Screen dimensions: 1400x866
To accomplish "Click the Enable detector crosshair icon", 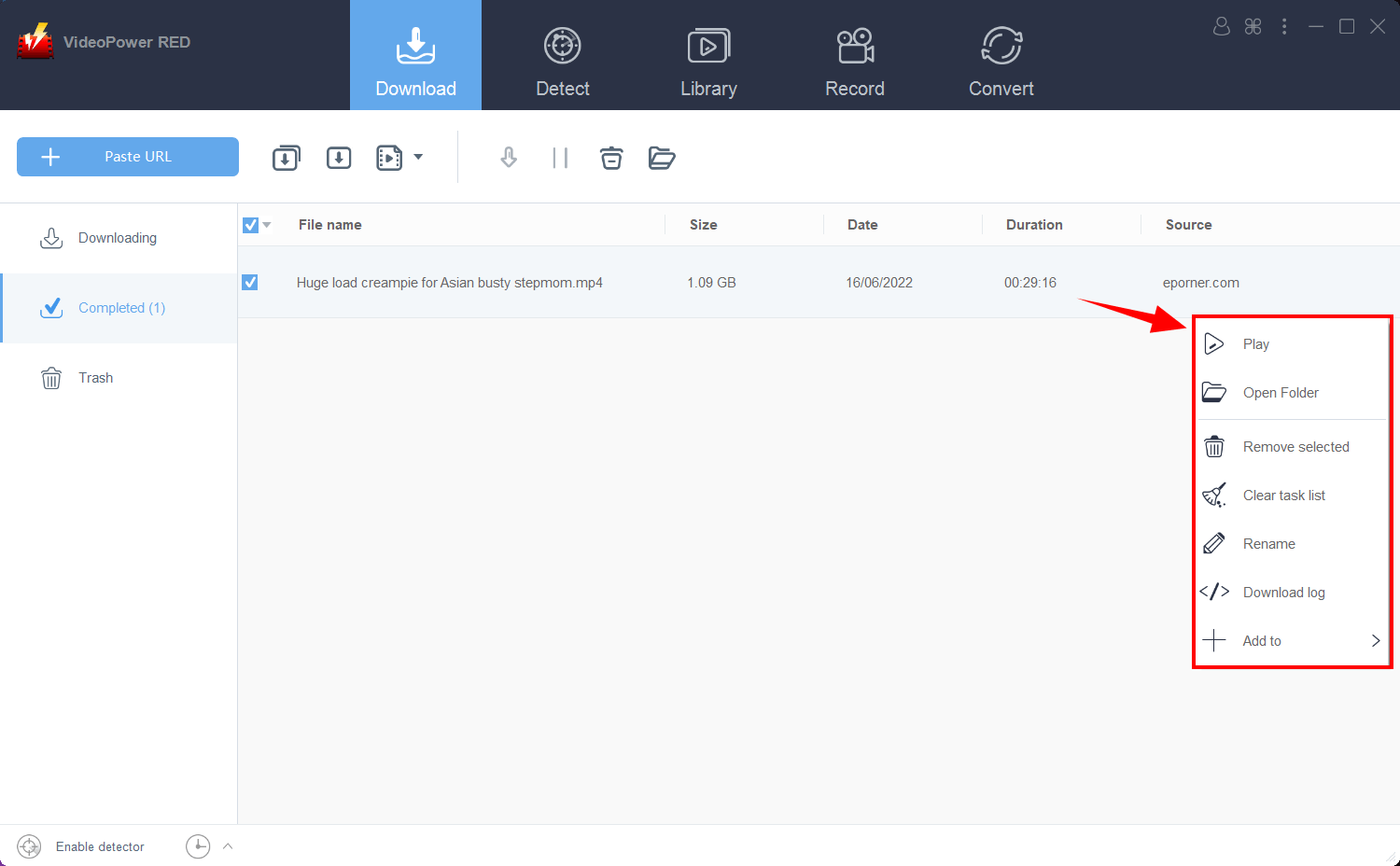I will coord(29,846).
